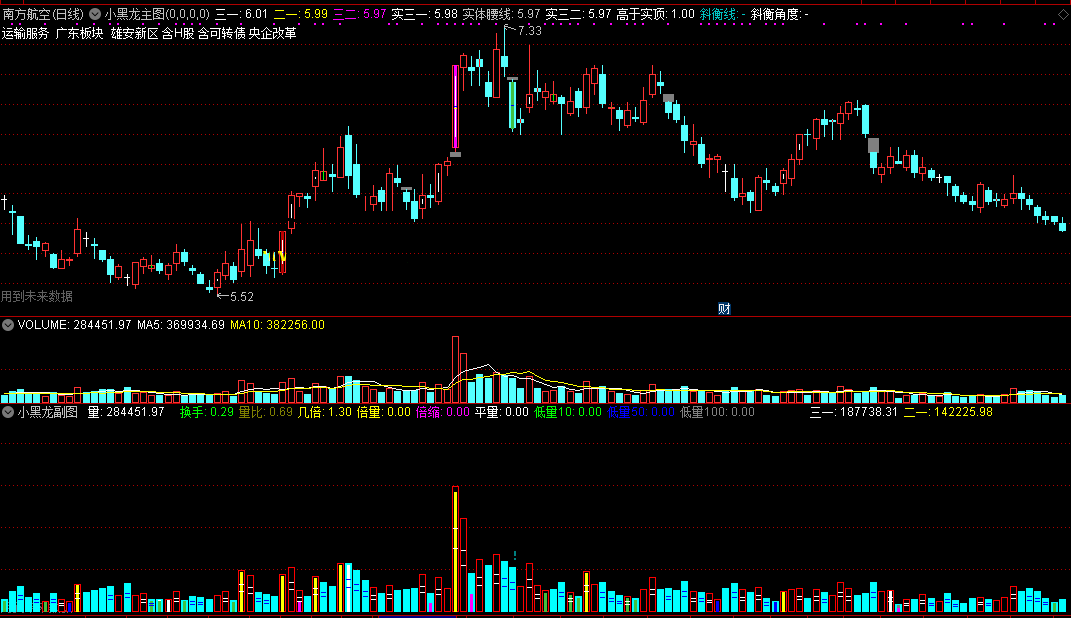
Task: Click the 5.52 low price label
Action: (242, 296)
